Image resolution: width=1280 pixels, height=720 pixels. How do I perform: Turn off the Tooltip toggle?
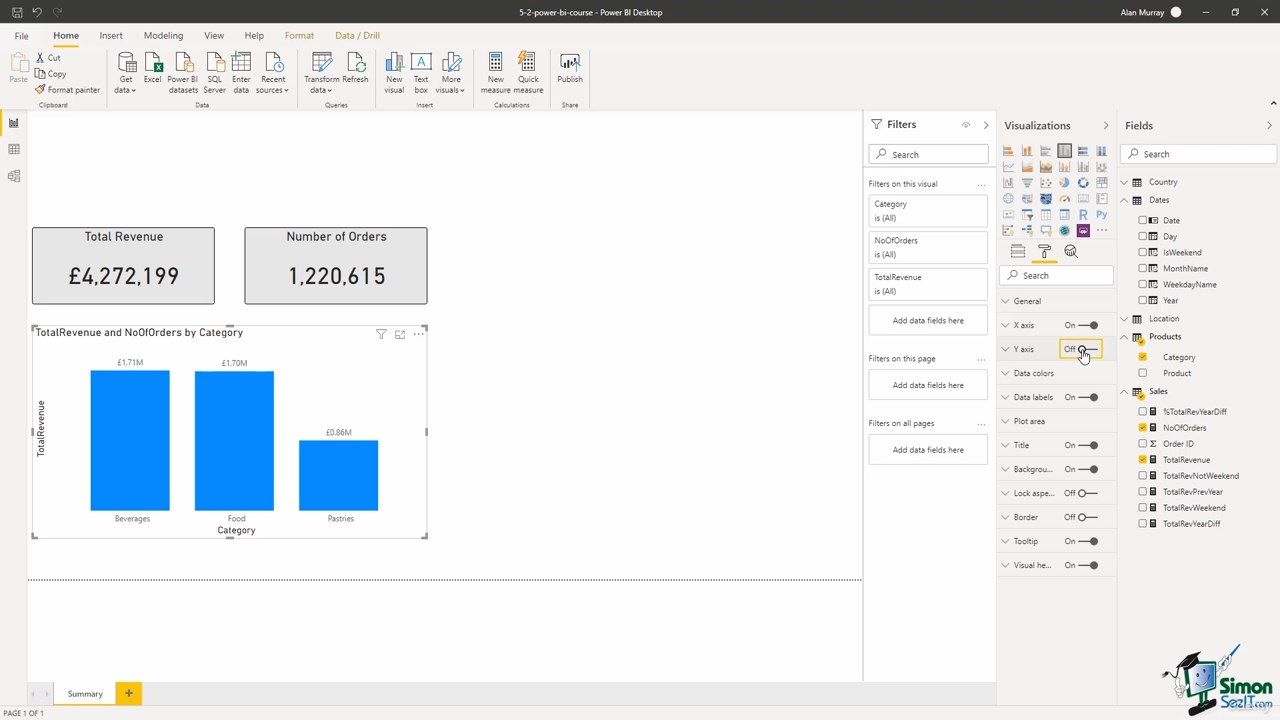click(x=1089, y=541)
